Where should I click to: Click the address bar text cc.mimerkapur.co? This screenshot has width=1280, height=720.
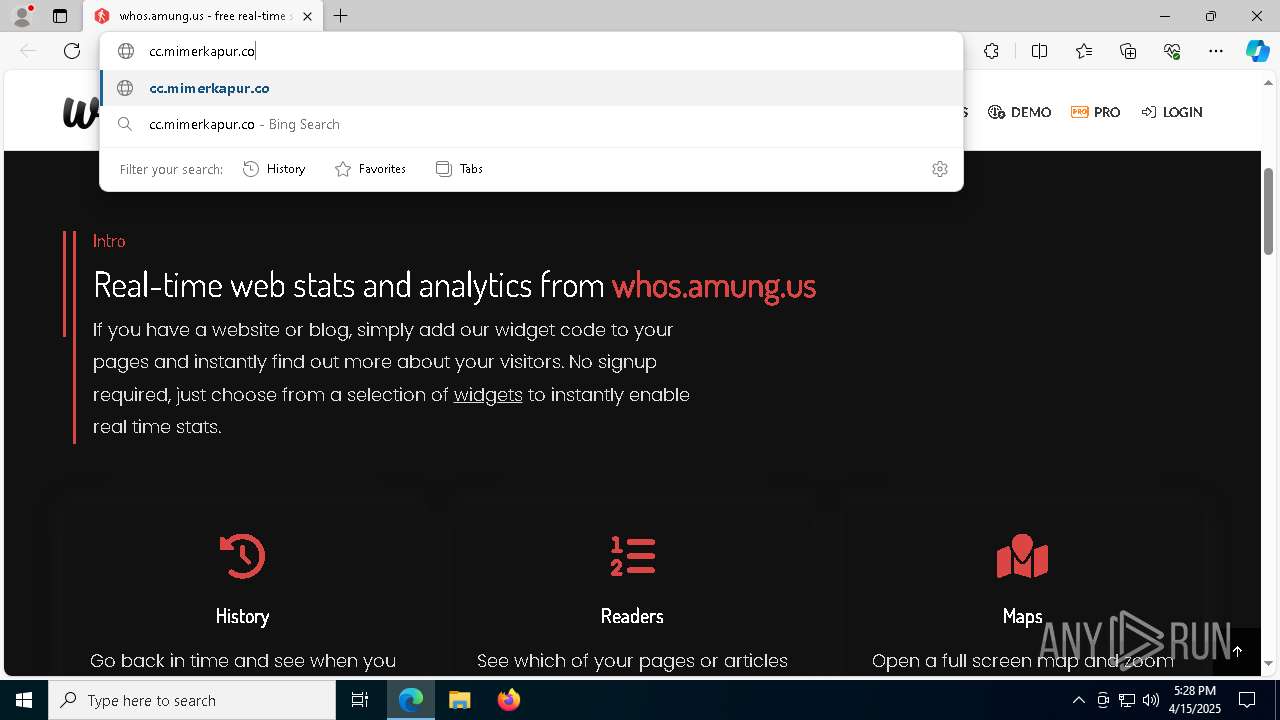202,51
